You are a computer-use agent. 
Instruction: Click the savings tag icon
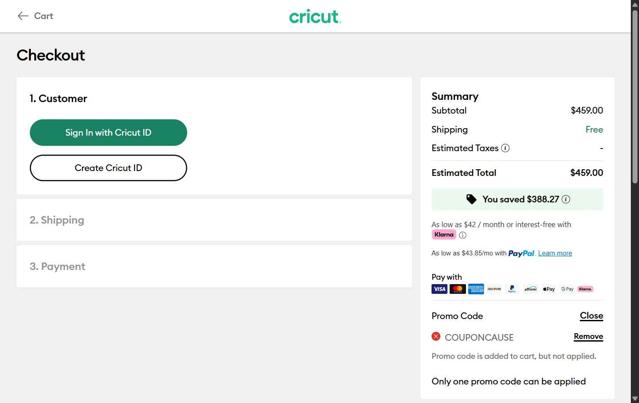(471, 199)
